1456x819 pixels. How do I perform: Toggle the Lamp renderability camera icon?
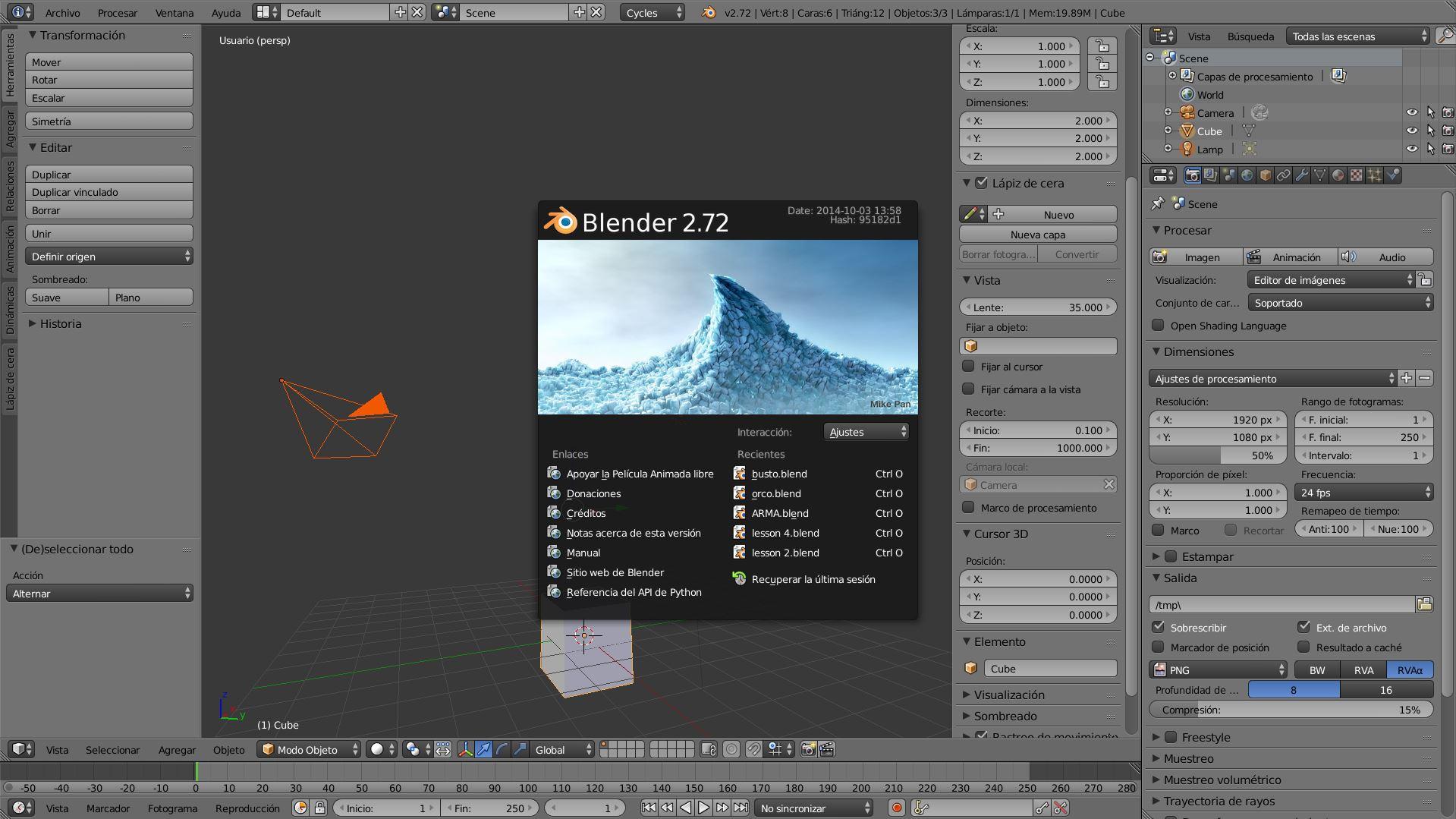[1448, 149]
